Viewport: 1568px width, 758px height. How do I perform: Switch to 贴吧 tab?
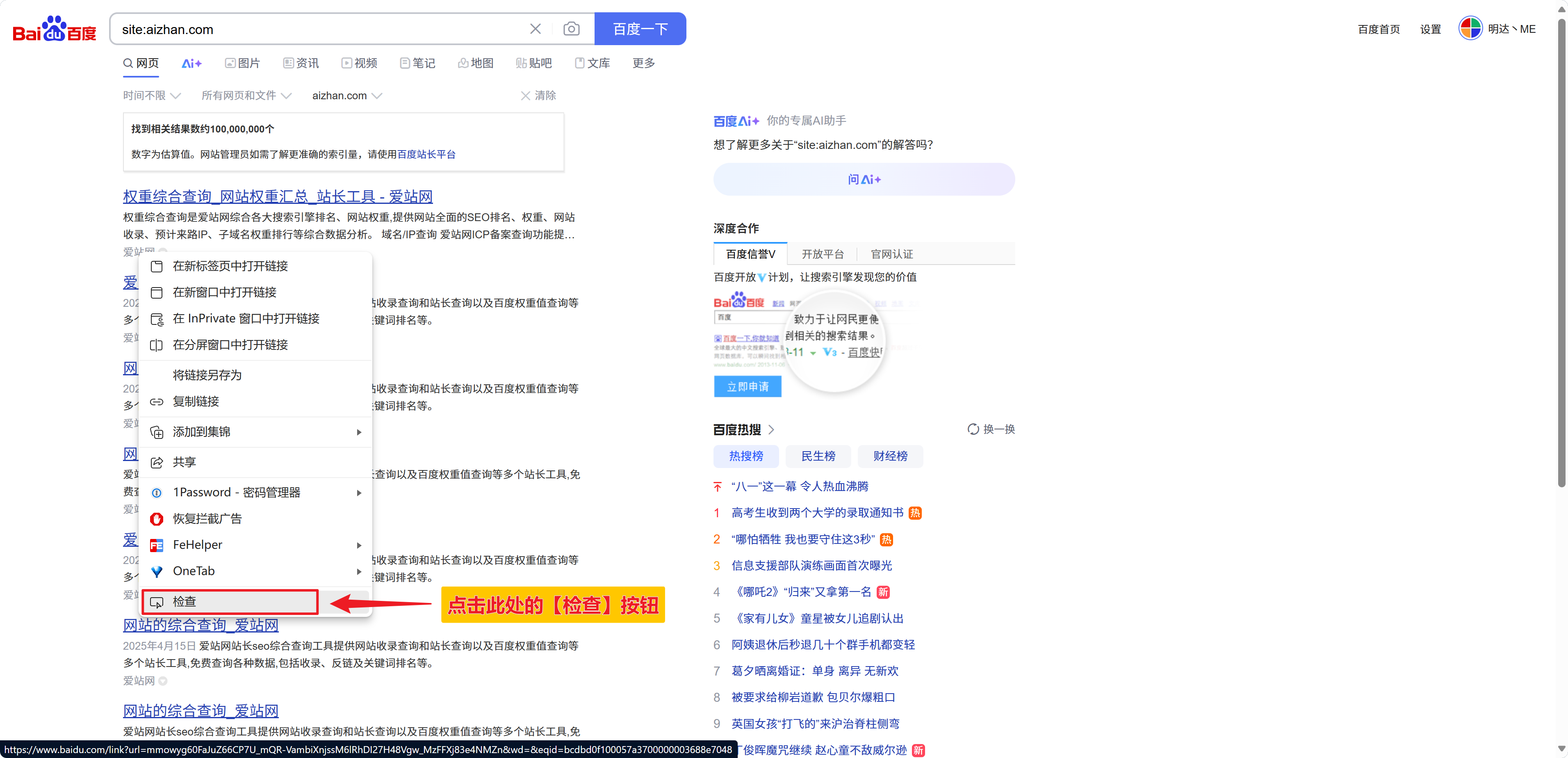click(534, 63)
